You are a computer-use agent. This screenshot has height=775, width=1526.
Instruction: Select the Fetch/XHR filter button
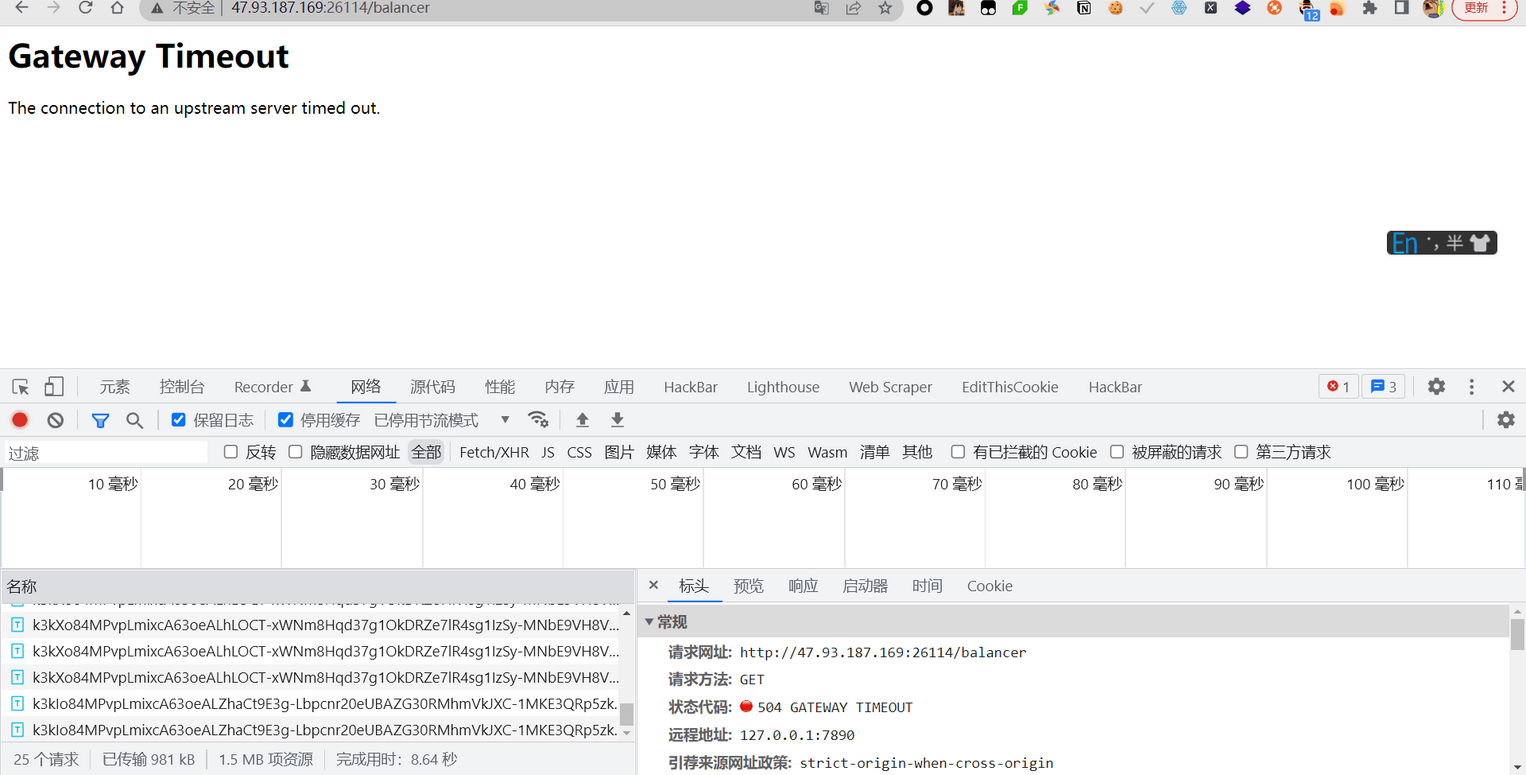click(494, 452)
